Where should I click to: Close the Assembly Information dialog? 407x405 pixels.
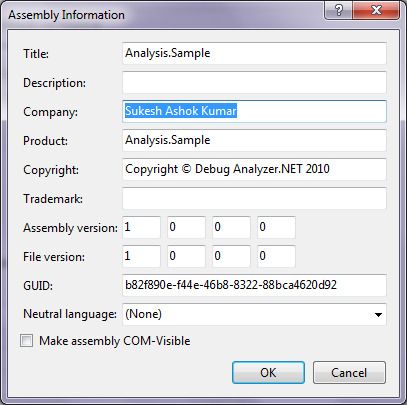(x=376, y=11)
